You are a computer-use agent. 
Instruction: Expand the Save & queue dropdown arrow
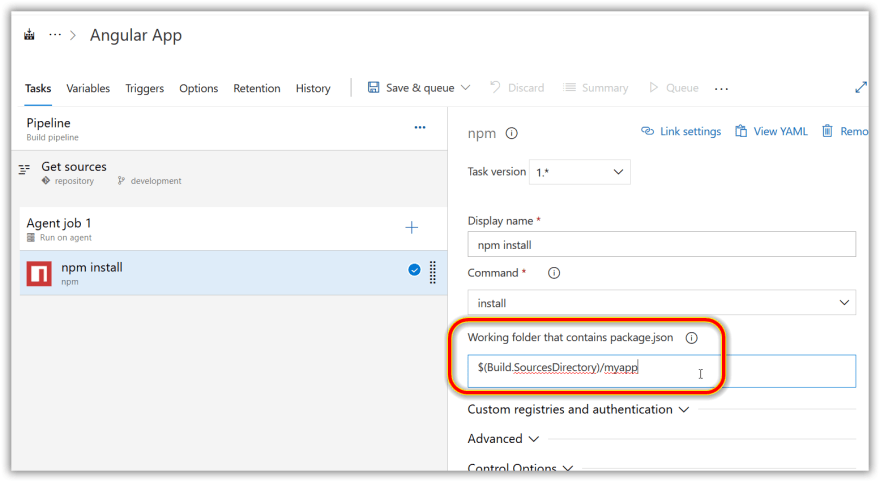pyautogui.click(x=465, y=88)
